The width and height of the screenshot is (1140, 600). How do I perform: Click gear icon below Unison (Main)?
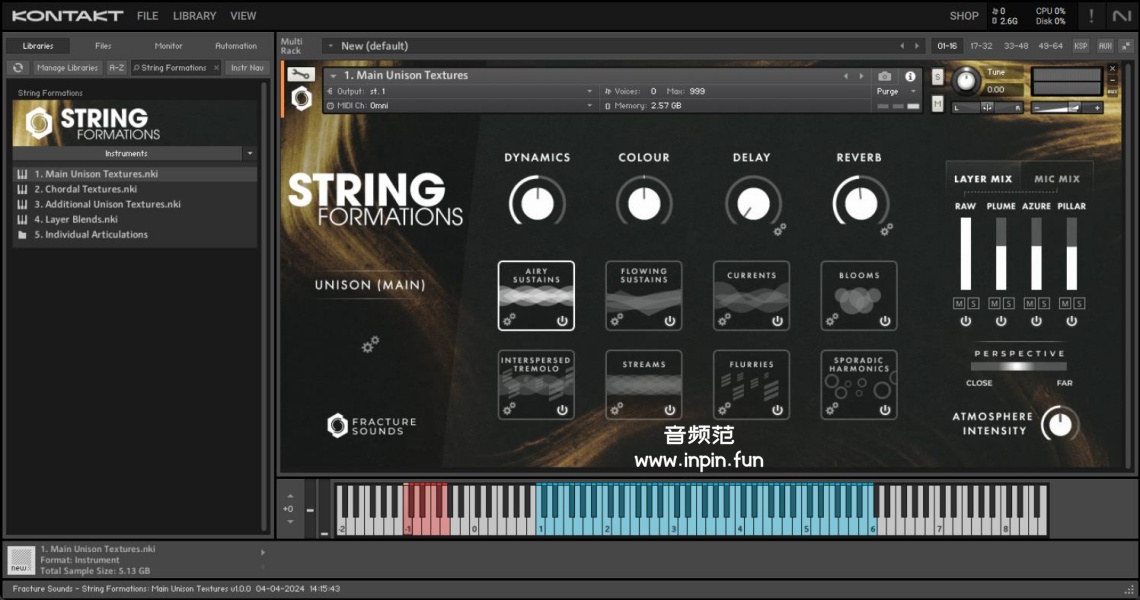click(370, 345)
